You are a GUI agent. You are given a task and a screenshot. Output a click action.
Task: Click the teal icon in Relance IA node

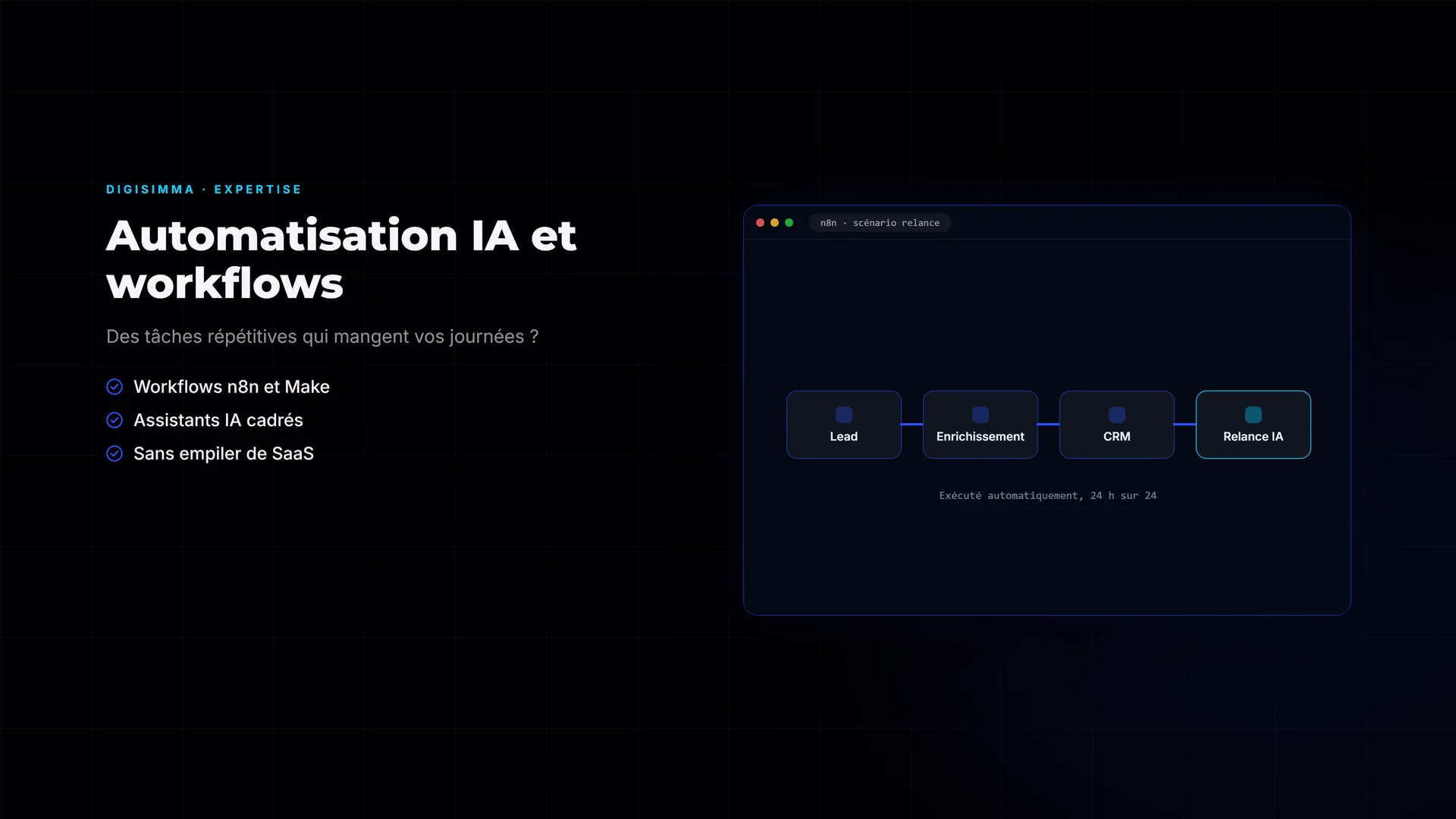tap(1253, 415)
